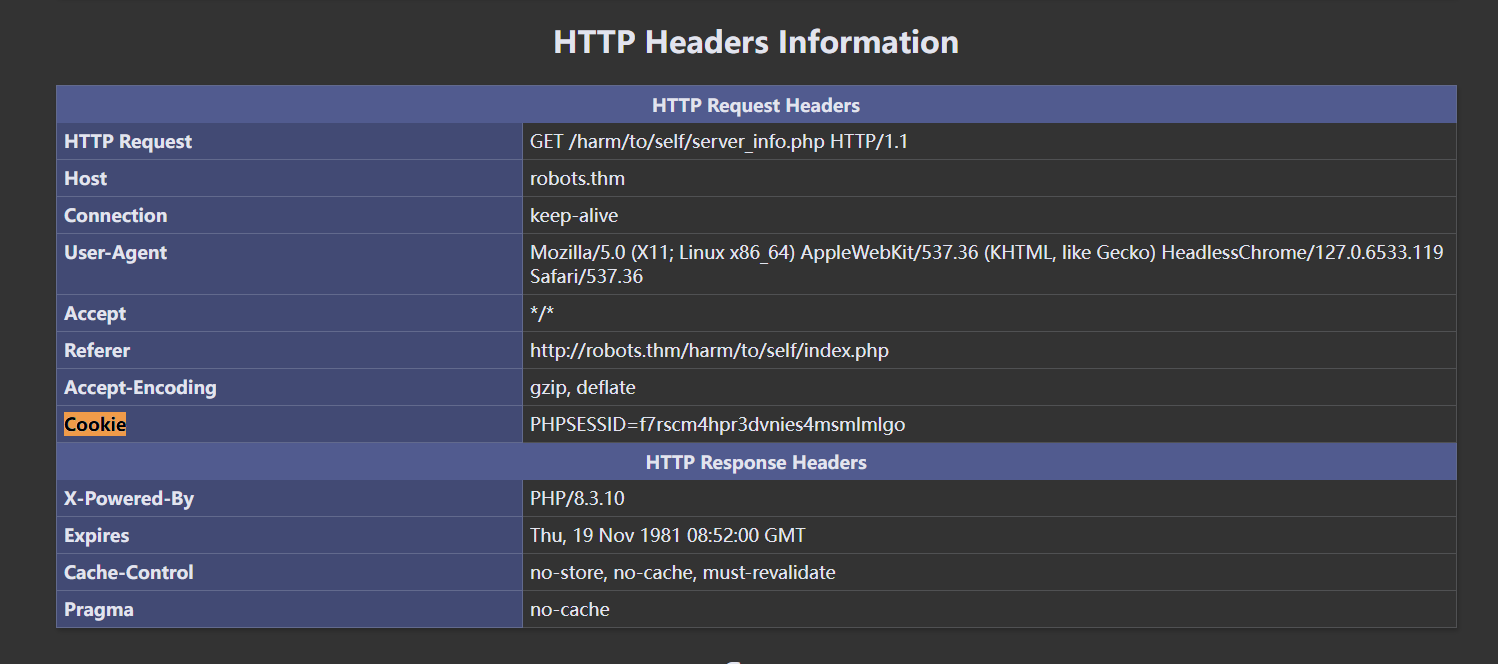This screenshot has height=664, width=1498.
Task: Select the Thu, 19 Nov 1981 expiry date
Action: point(668,535)
